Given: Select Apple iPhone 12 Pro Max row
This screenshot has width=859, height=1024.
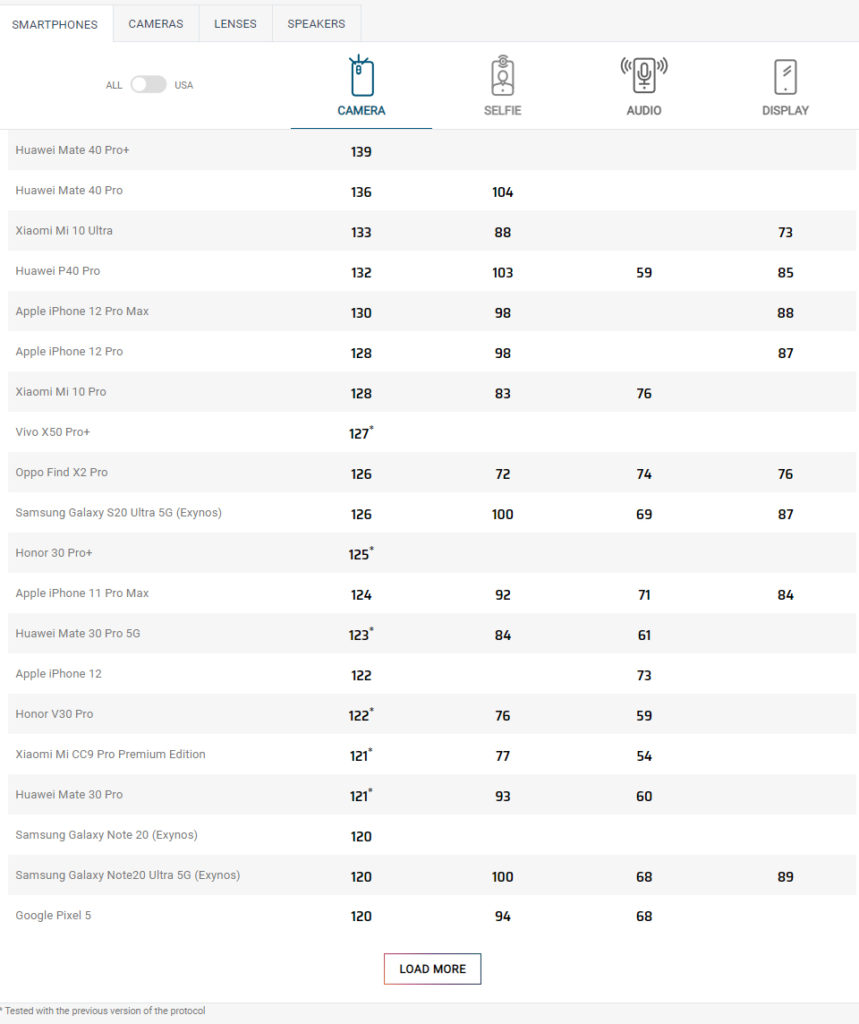Looking at the screenshot, I should pos(82,311).
